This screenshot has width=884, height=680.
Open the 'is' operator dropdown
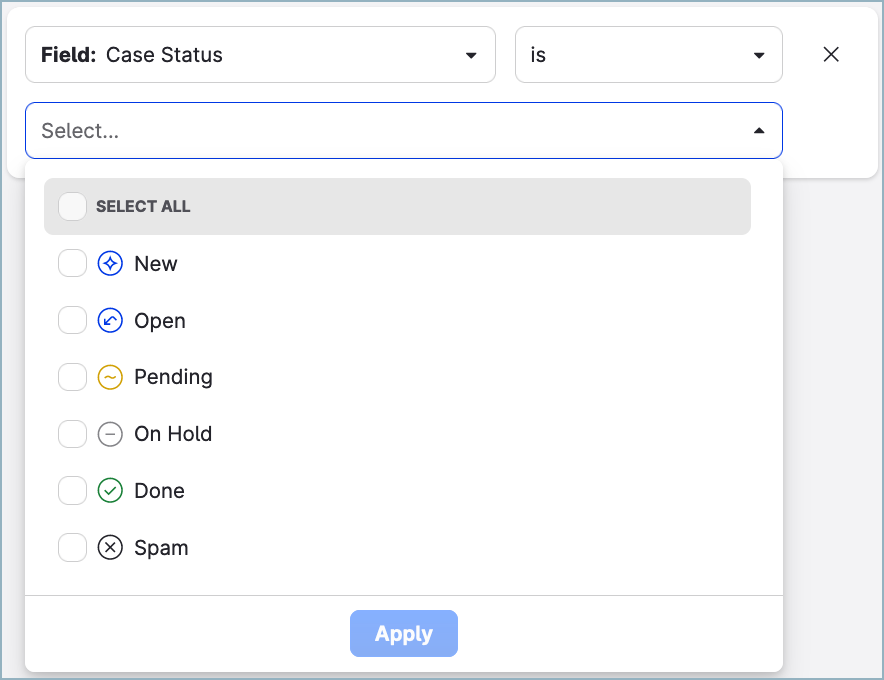click(x=648, y=55)
